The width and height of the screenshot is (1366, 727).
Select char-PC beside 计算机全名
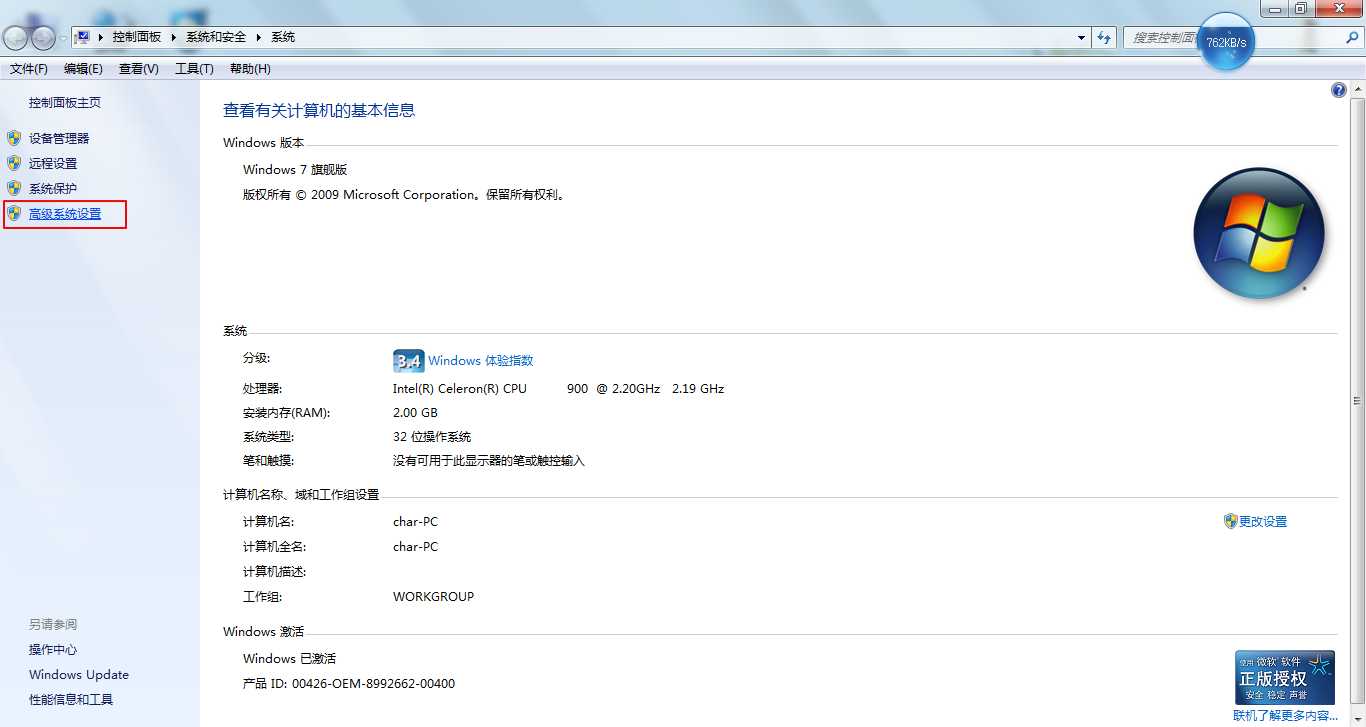[415, 547]
